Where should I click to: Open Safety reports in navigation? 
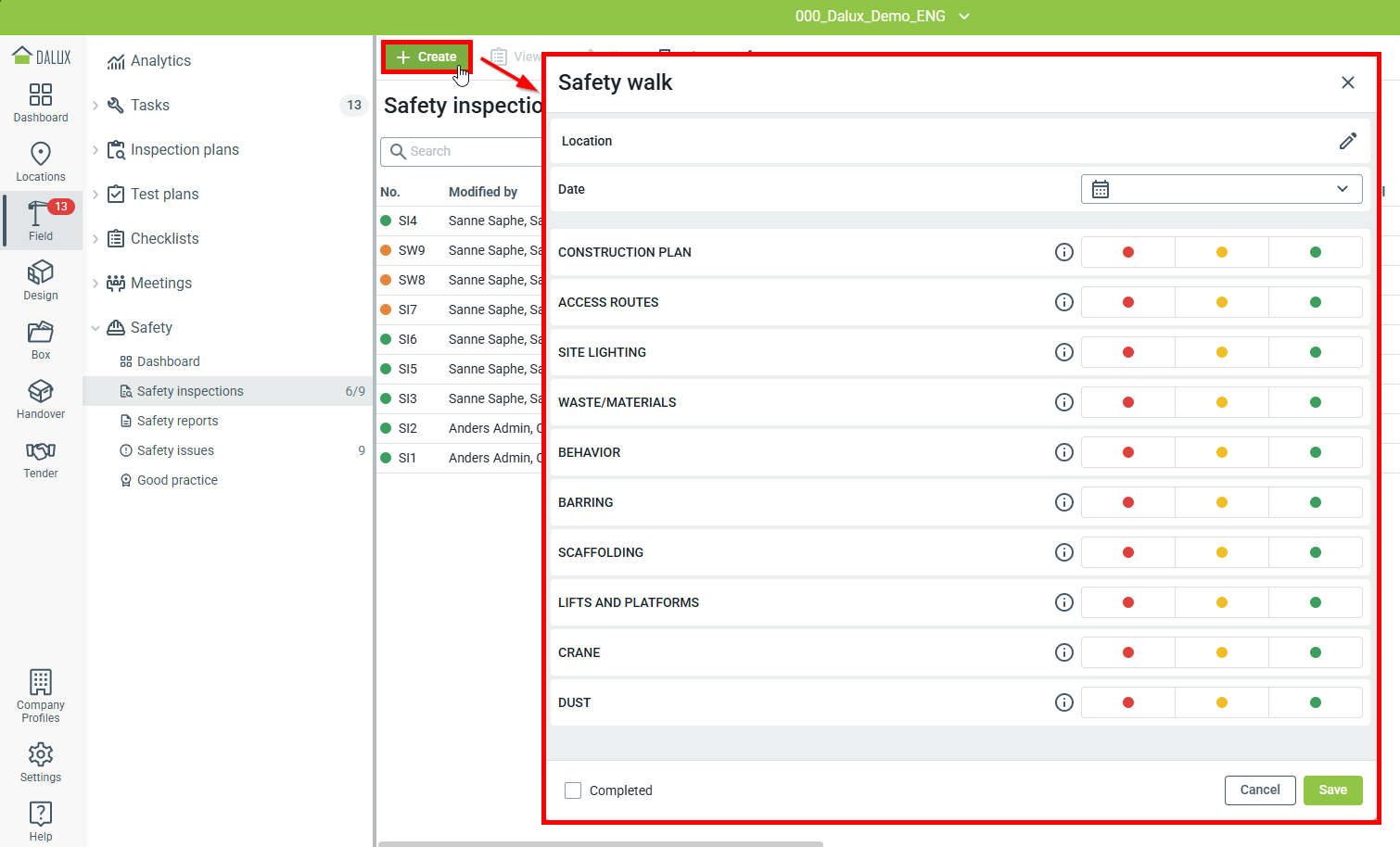[x=177, y=421]
